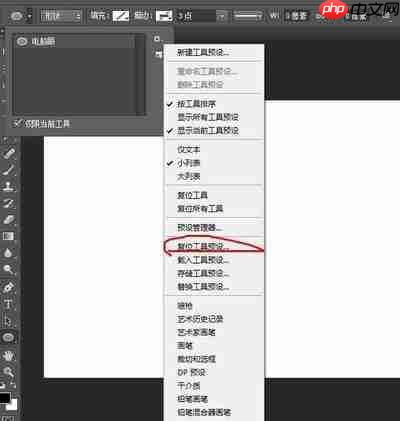Select the Pen tool
The height and width of the screenshot is (421, 400).
click(x=9, y=287)
